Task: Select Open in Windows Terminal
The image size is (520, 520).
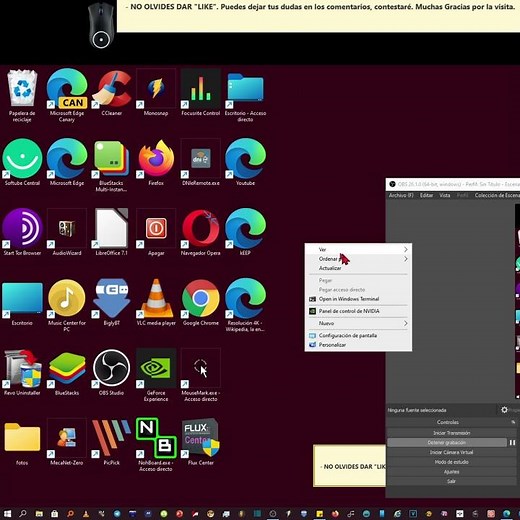Action: 358,299
